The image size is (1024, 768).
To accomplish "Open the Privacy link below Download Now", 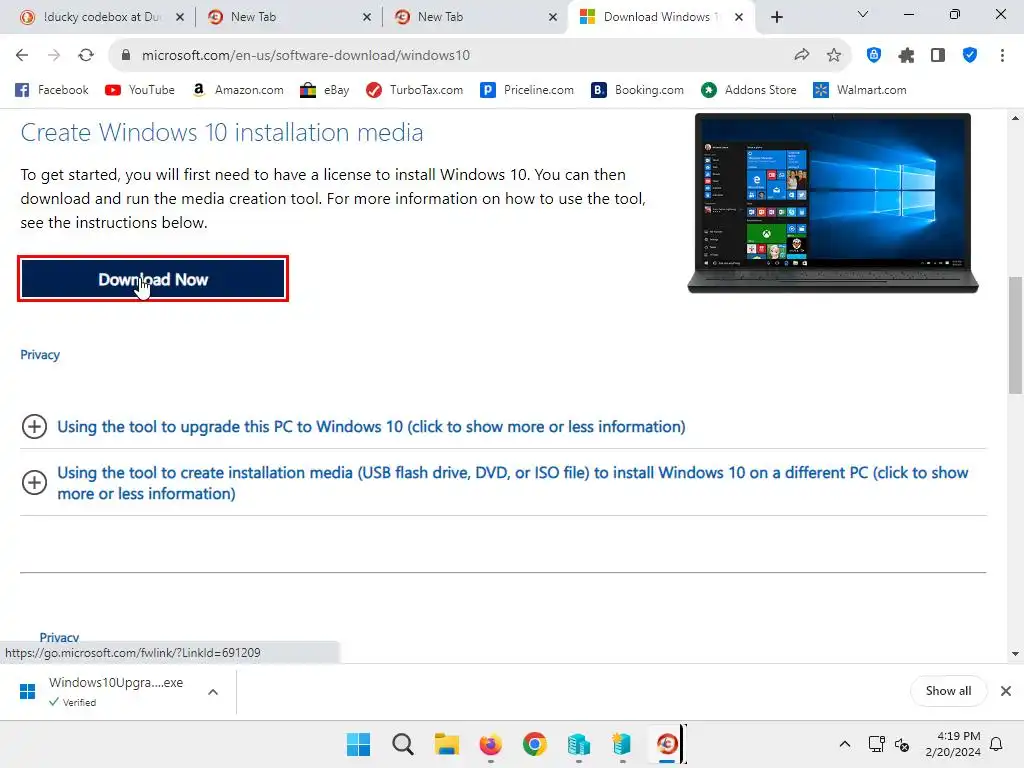I will (40, 355).
